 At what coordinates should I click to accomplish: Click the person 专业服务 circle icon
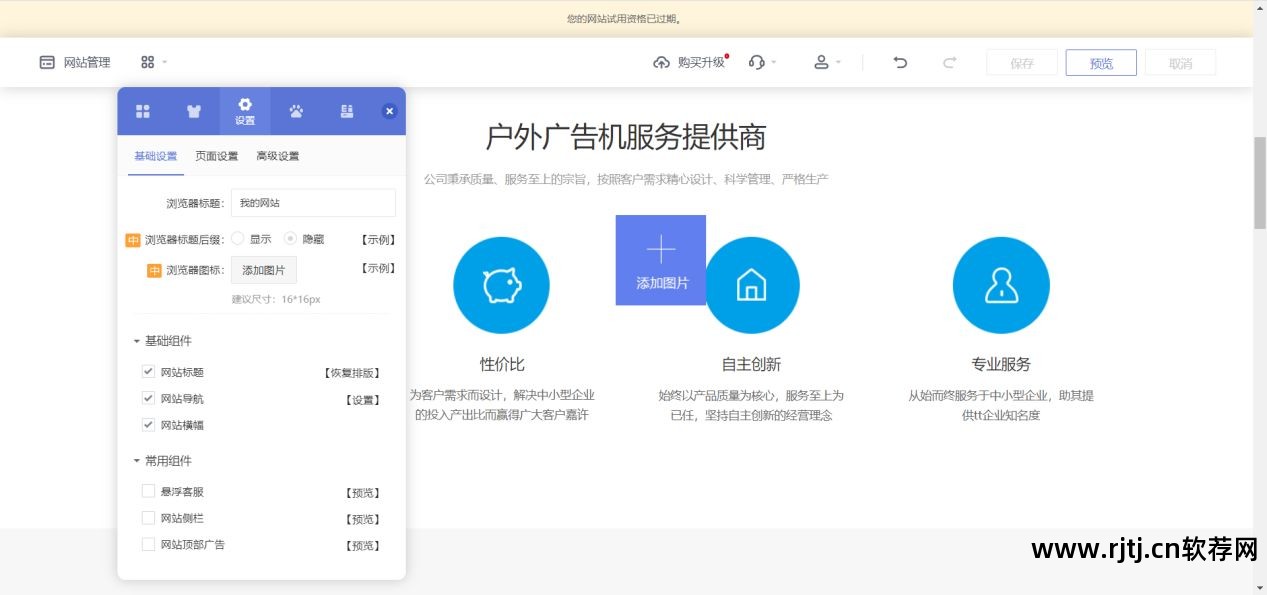1001,286
